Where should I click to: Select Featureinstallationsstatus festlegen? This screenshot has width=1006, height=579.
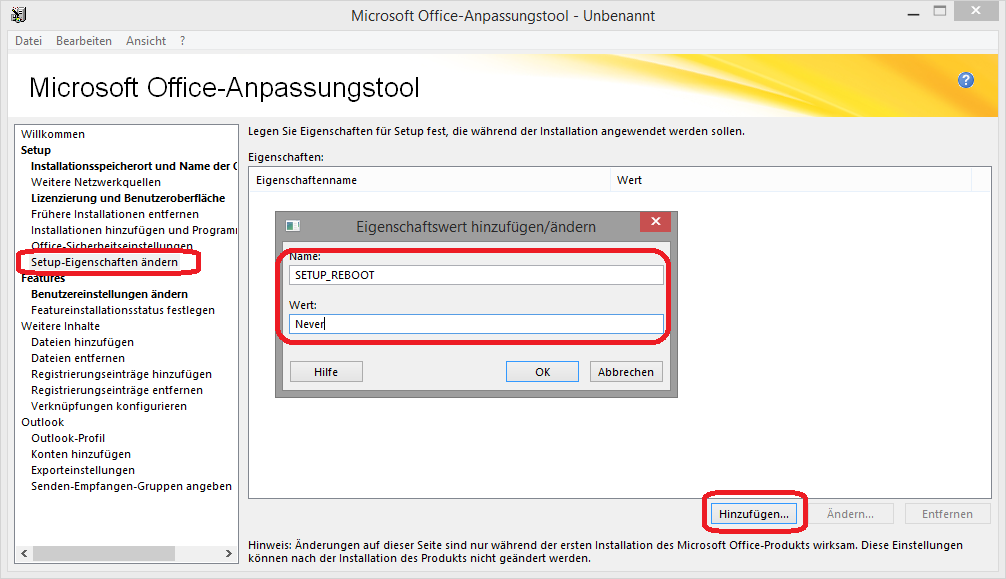[x=123, y=310]
